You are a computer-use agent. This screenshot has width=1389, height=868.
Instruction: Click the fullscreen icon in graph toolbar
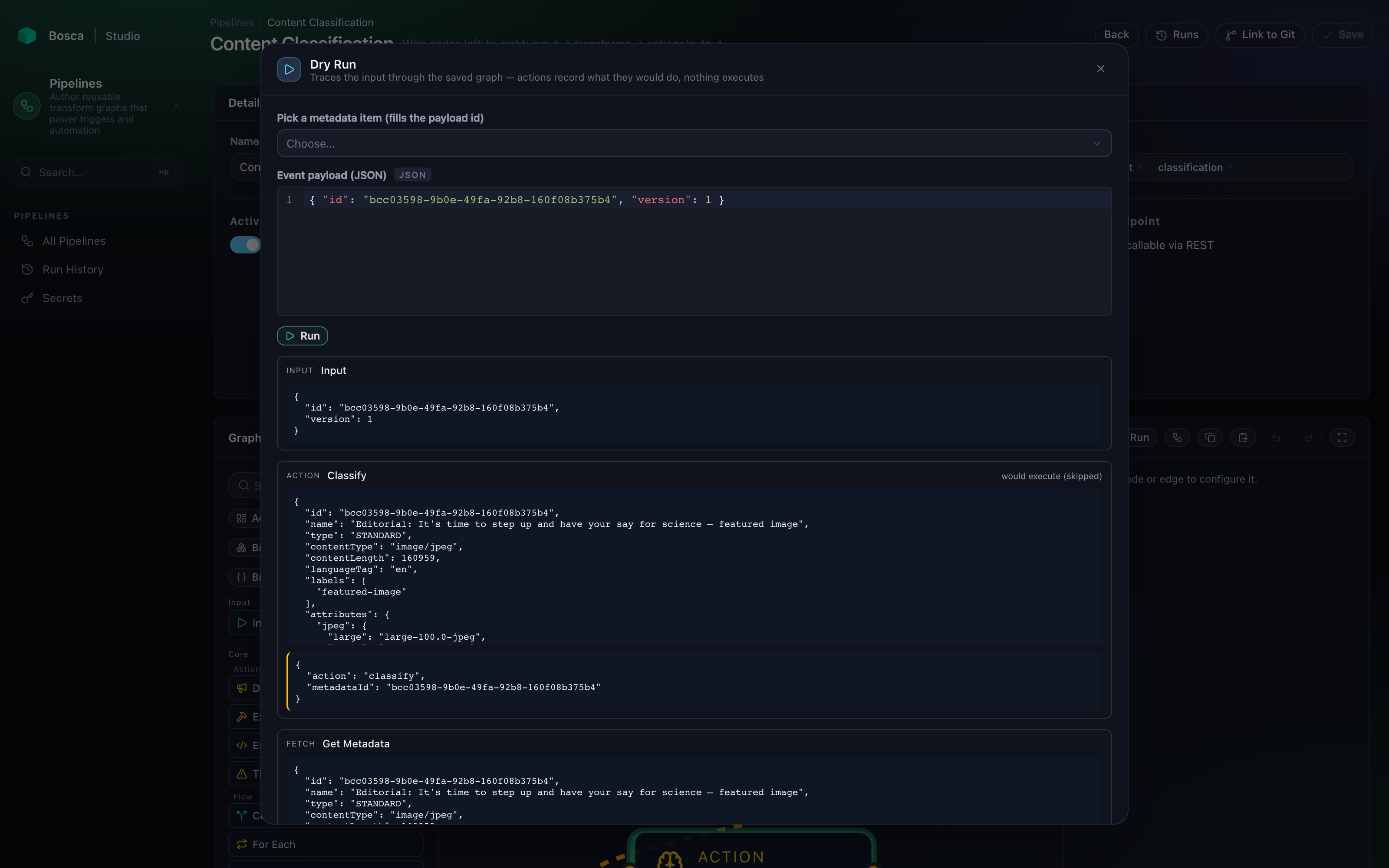tap(1342, 437)
